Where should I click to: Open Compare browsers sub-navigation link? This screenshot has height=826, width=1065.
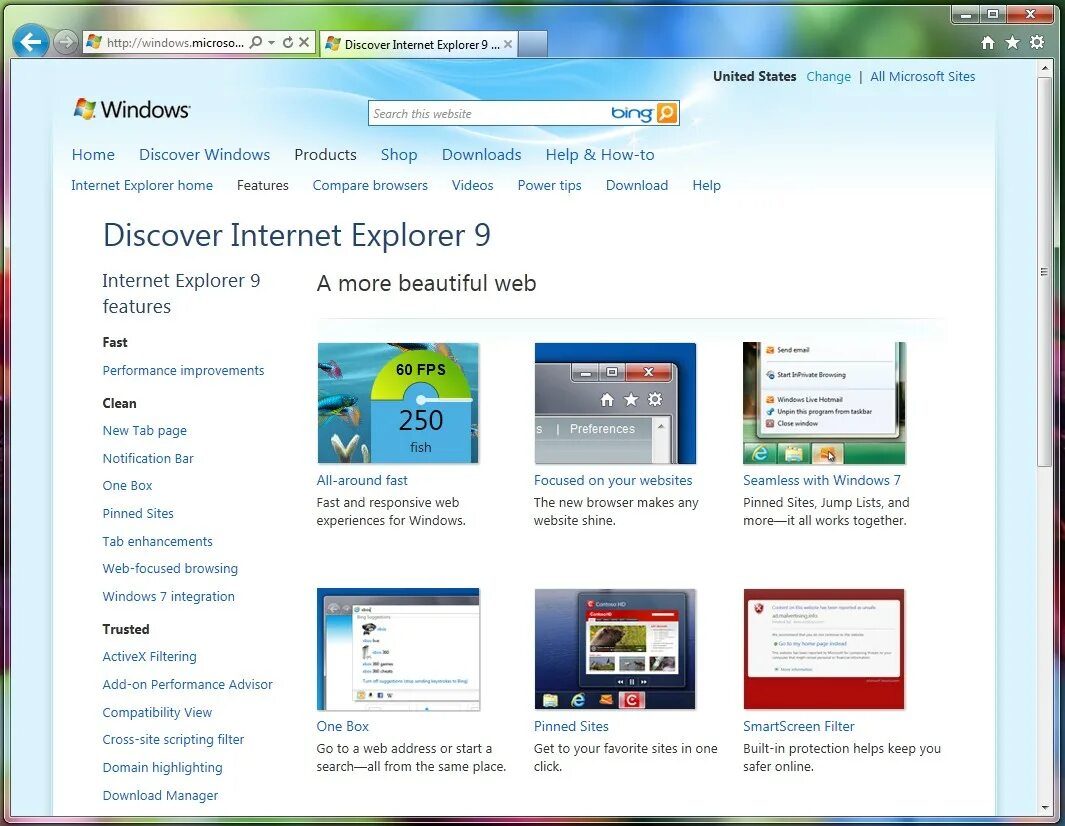coord(370,185)
